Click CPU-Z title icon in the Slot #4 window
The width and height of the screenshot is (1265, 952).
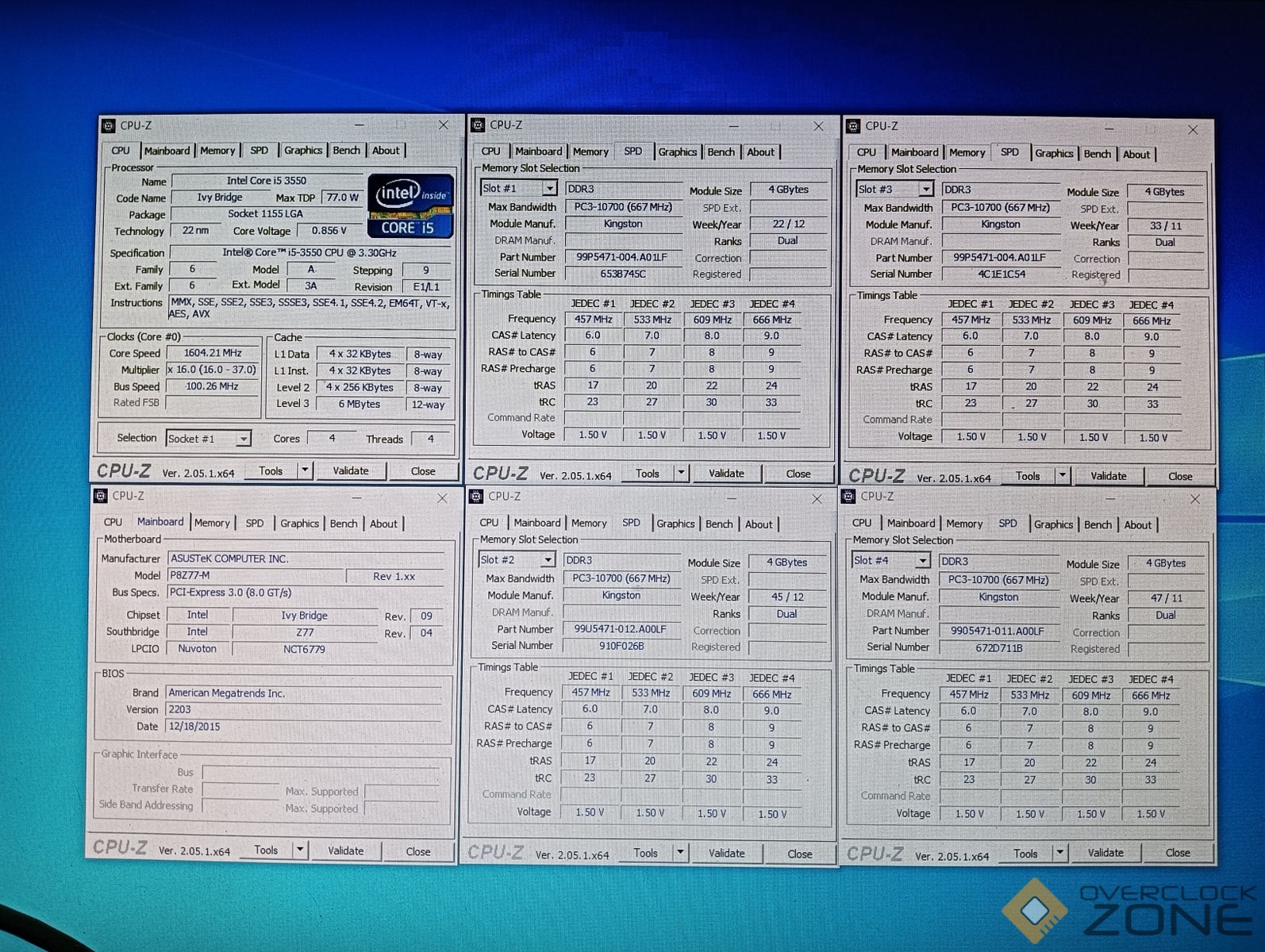(x=848, y=496)
